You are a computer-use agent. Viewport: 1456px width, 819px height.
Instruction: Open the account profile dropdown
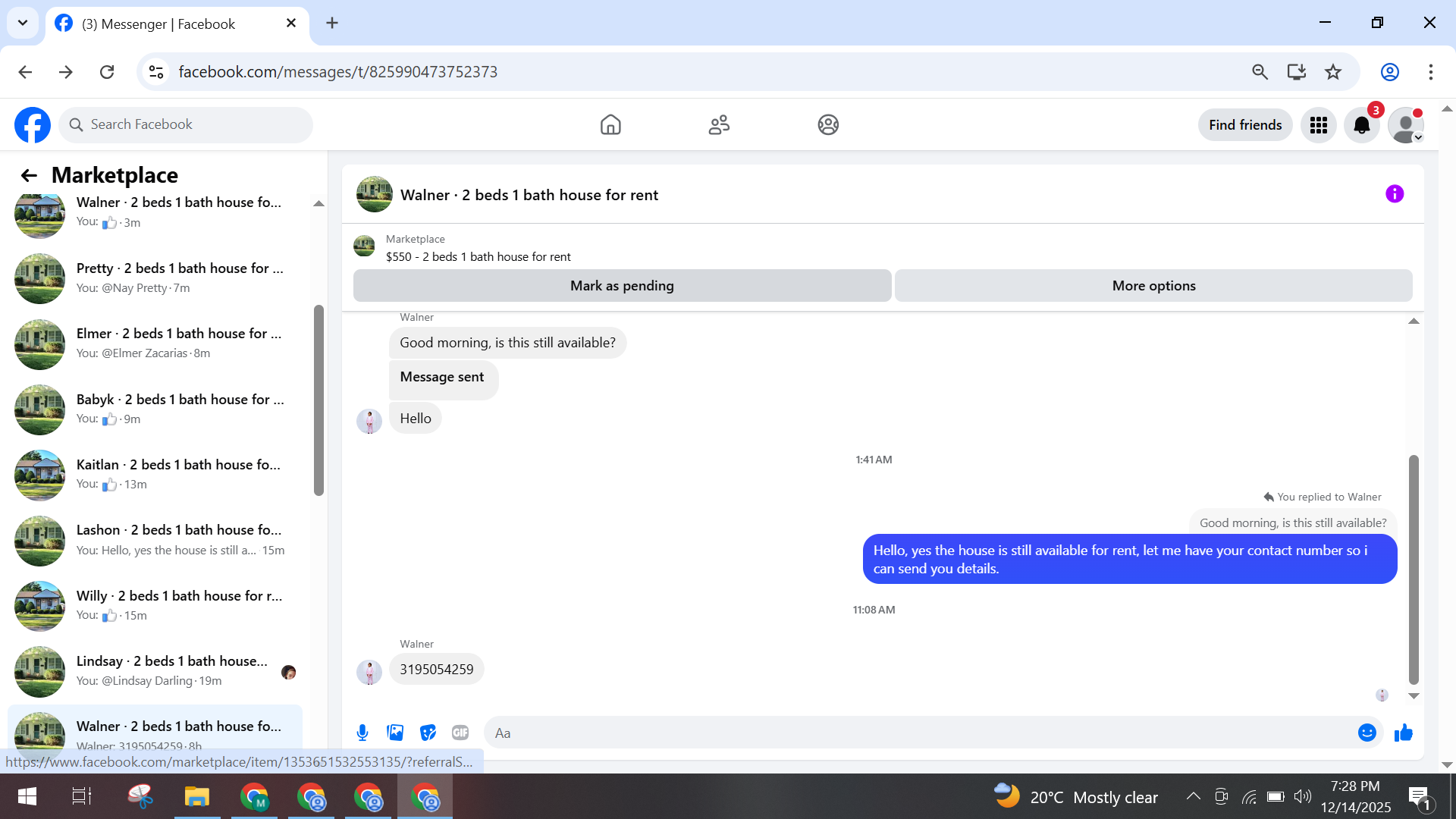click(x=1406, y=125)
